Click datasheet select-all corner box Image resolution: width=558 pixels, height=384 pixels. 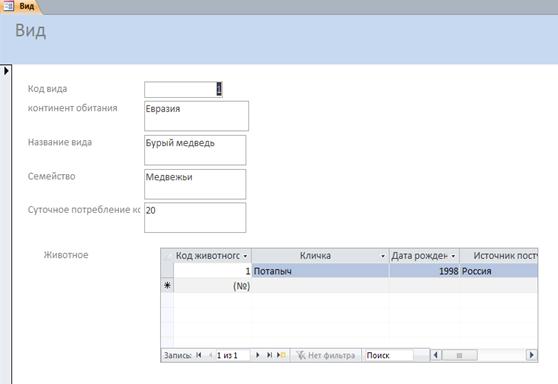167,256
